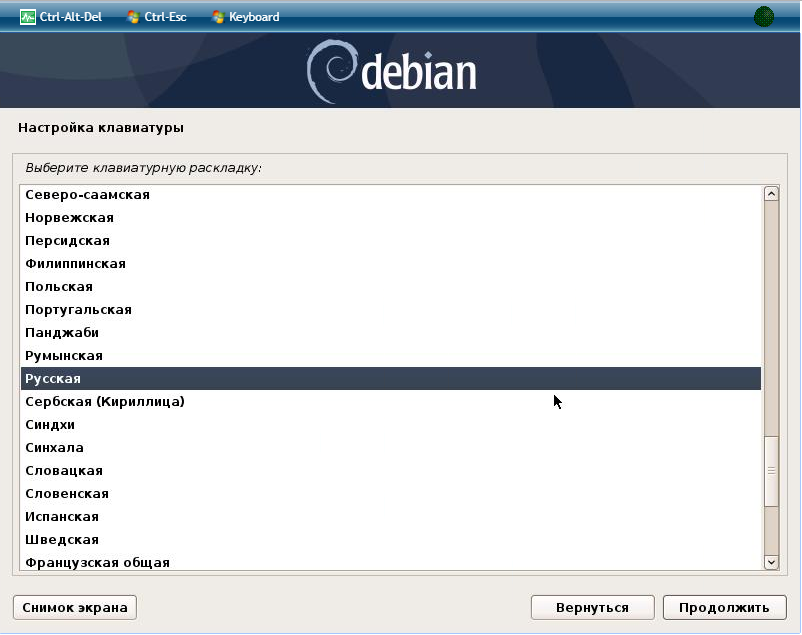Select the Словенская layout
The height and width of the screenshot is (635, 802).
tap(391, 494)
